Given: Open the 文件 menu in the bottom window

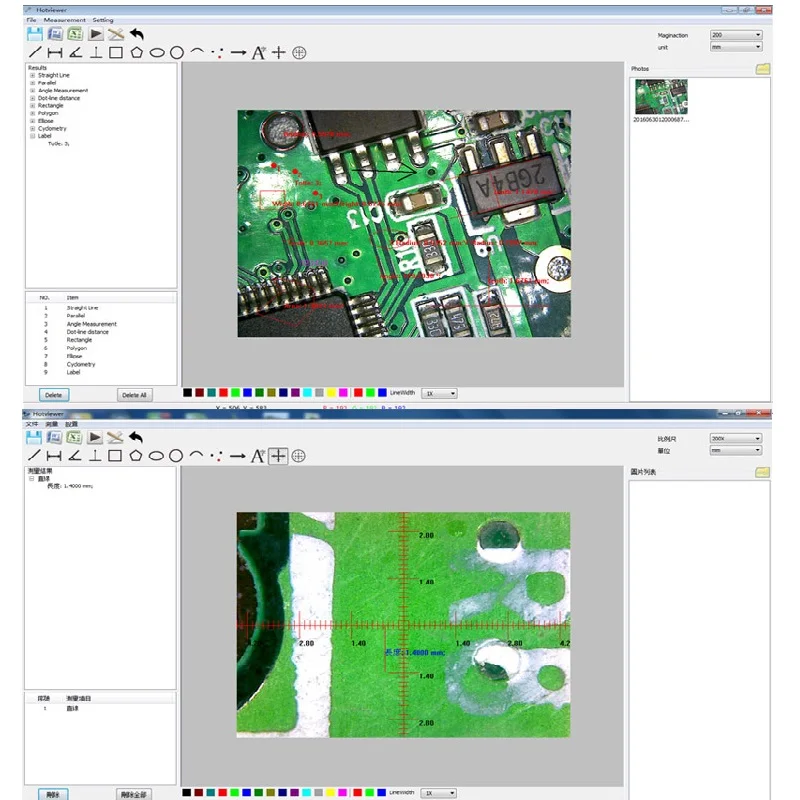Looking at the screenshot, I should click(32, 424).
